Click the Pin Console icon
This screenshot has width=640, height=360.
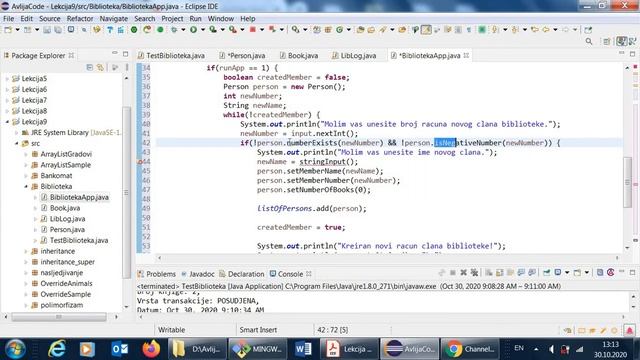[x=547, y=272]
